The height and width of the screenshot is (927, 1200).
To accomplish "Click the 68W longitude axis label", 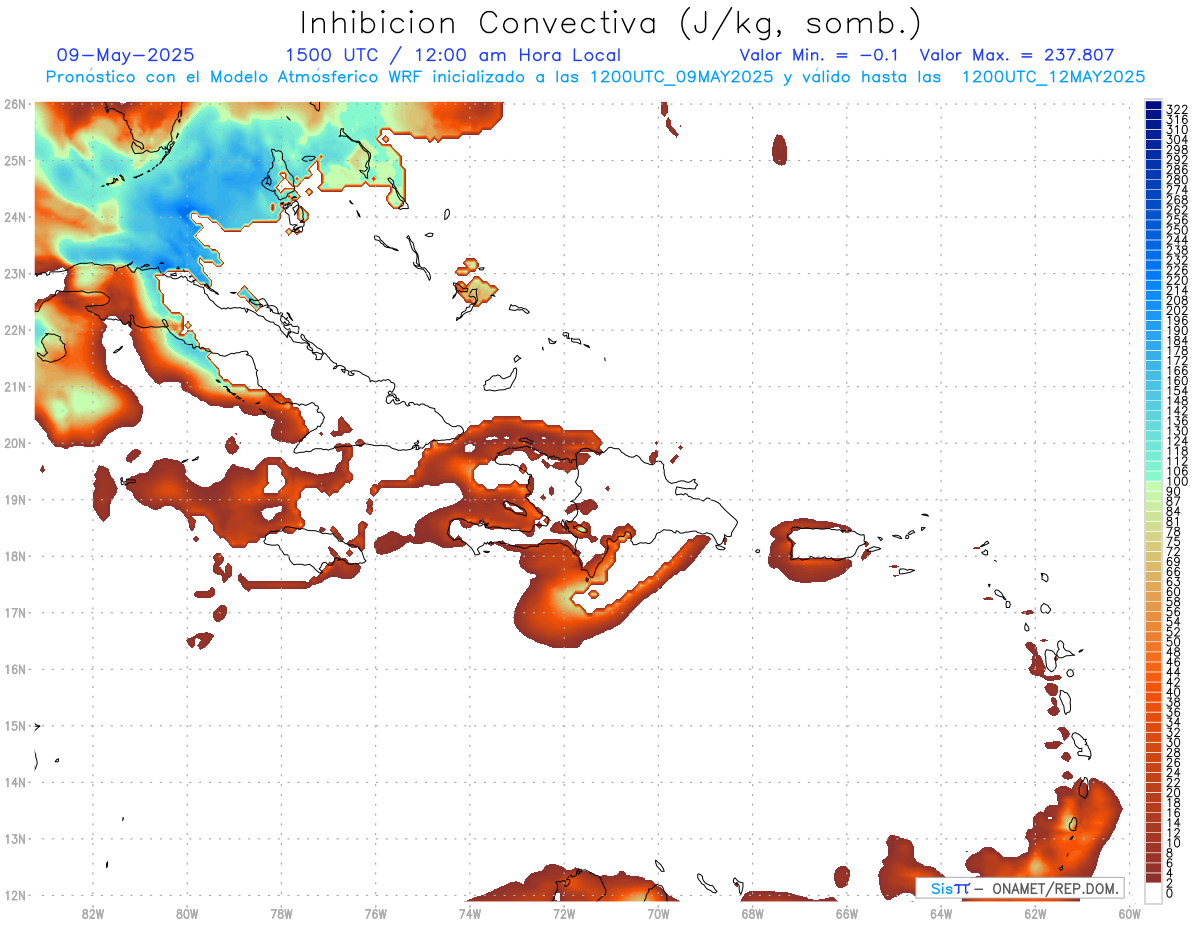I will (752, 912).
